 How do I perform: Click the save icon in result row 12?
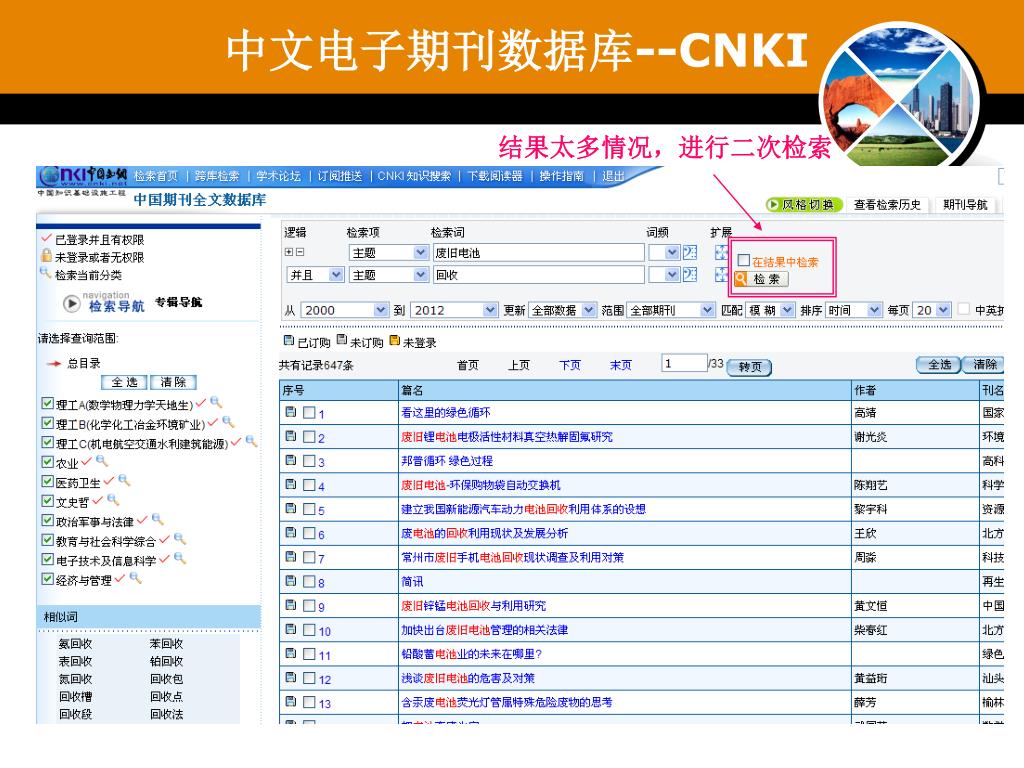tap(291, 678)
